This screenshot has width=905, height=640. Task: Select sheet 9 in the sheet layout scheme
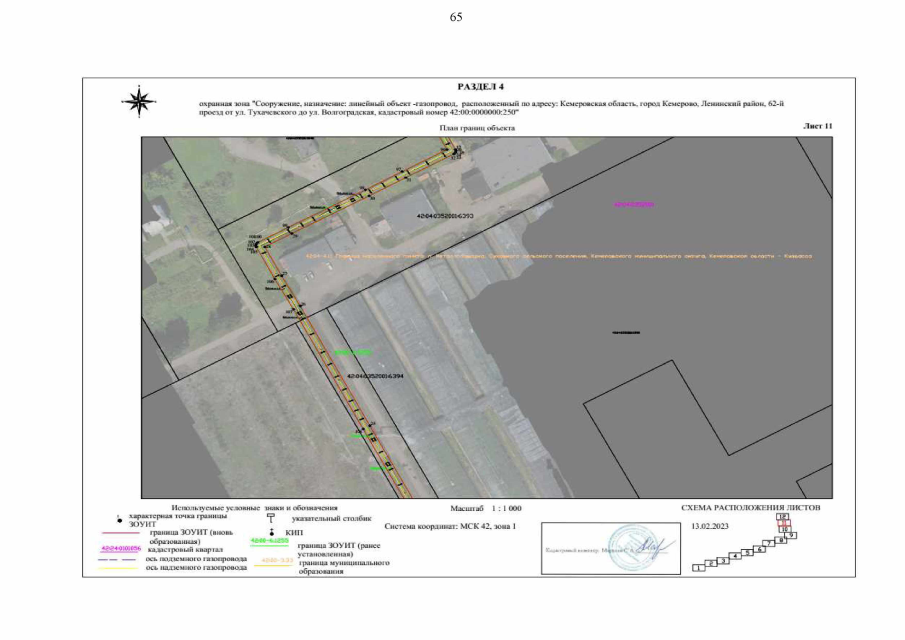[x=791, y=536]
